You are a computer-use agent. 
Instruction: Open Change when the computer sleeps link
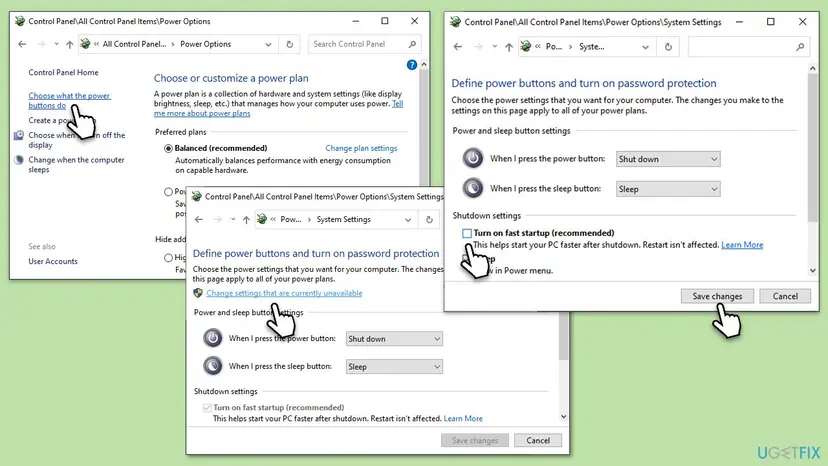76,165
